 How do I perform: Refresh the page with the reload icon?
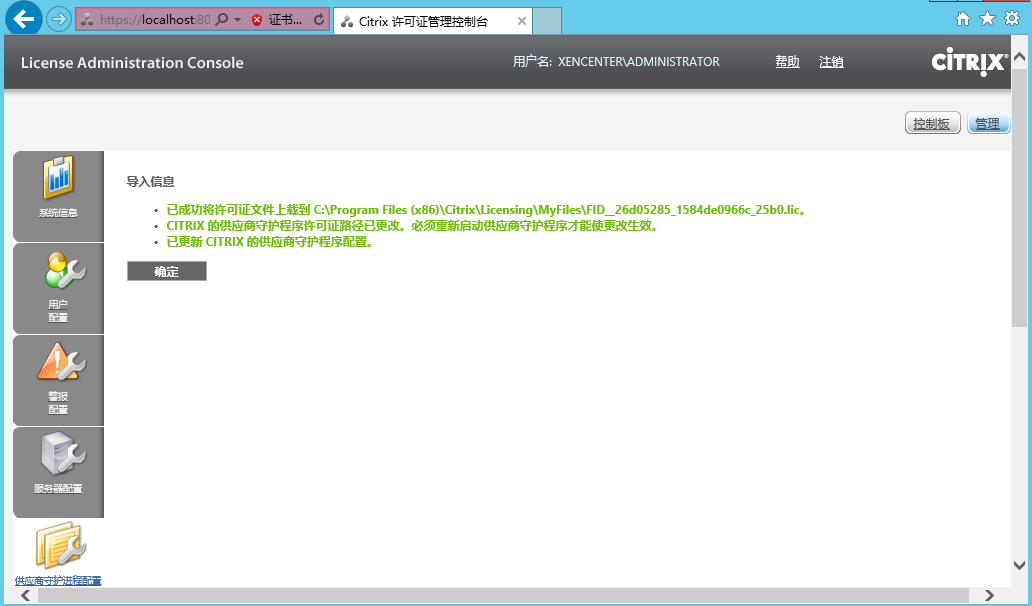[319, 20]
